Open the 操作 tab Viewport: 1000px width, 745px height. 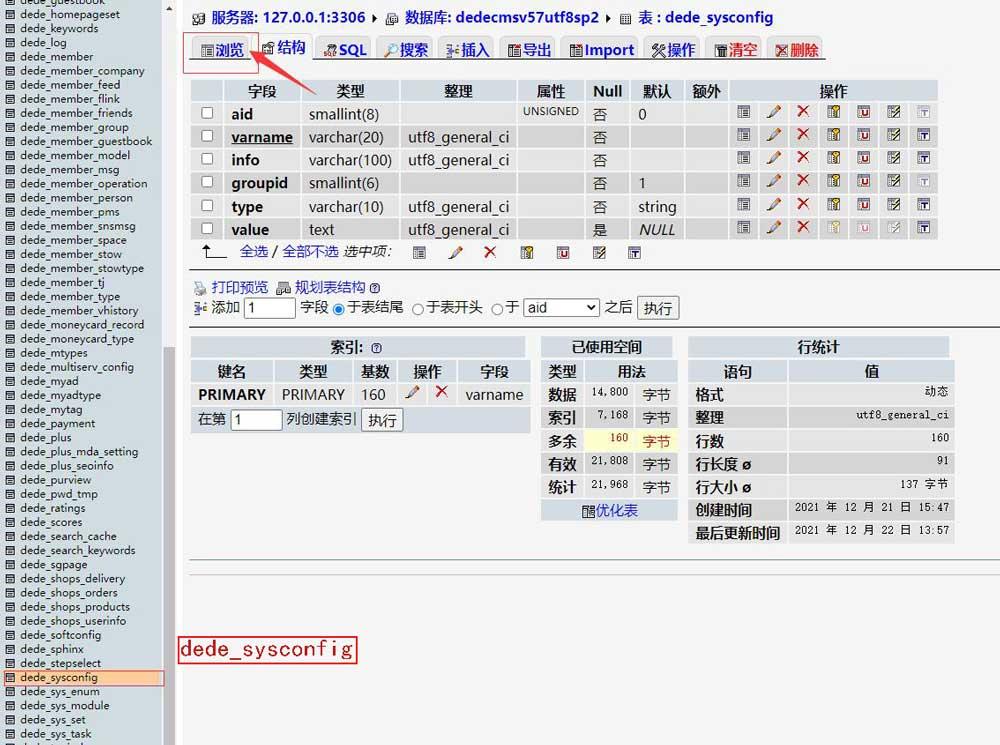[673, 50]
